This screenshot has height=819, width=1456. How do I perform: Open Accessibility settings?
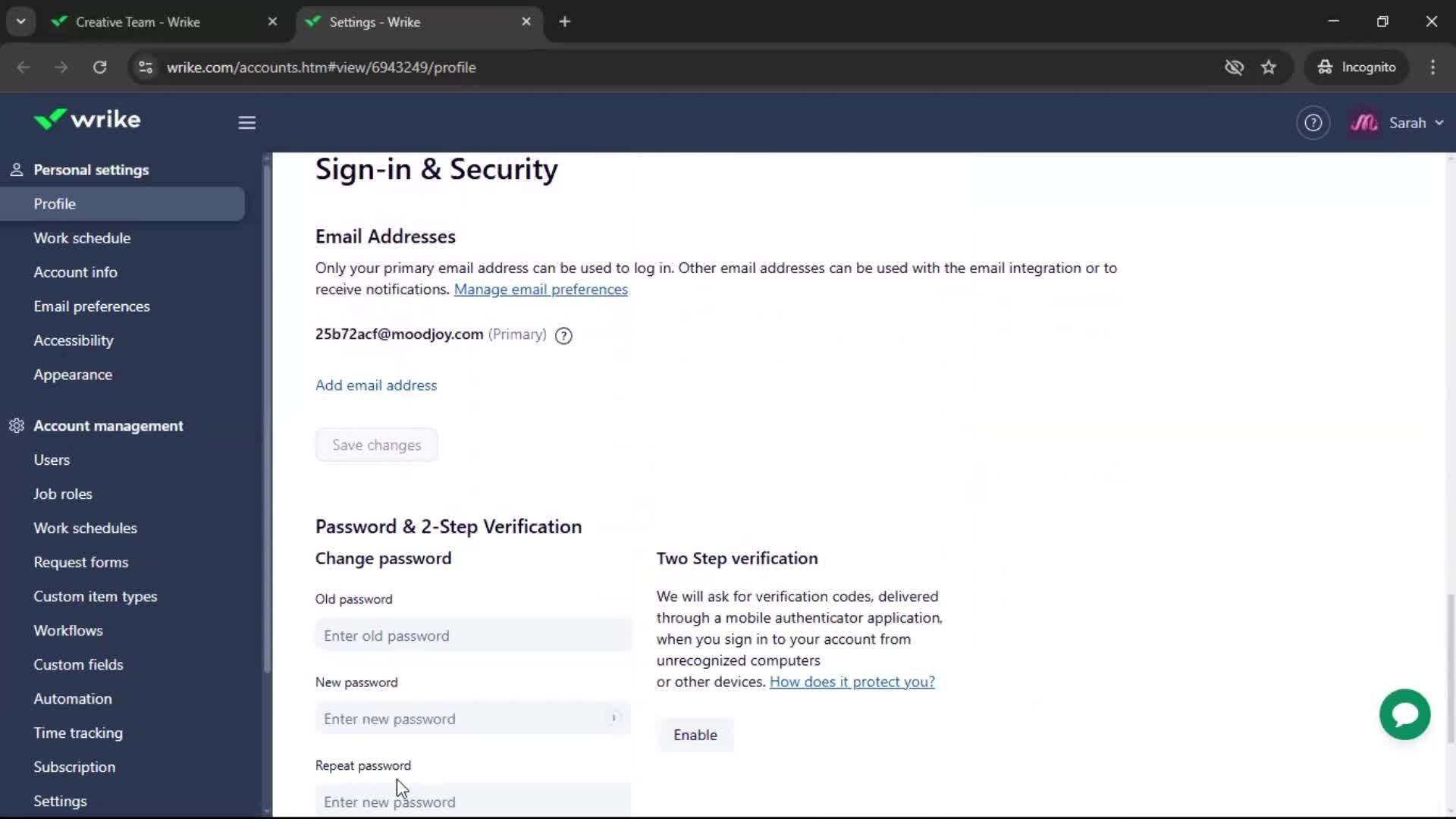(x=74, y=340)
